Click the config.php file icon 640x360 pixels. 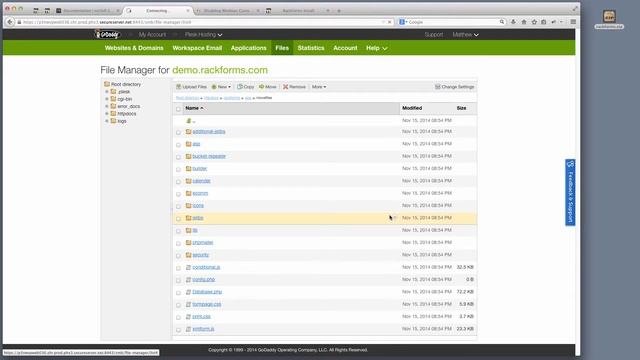[189, 280]
